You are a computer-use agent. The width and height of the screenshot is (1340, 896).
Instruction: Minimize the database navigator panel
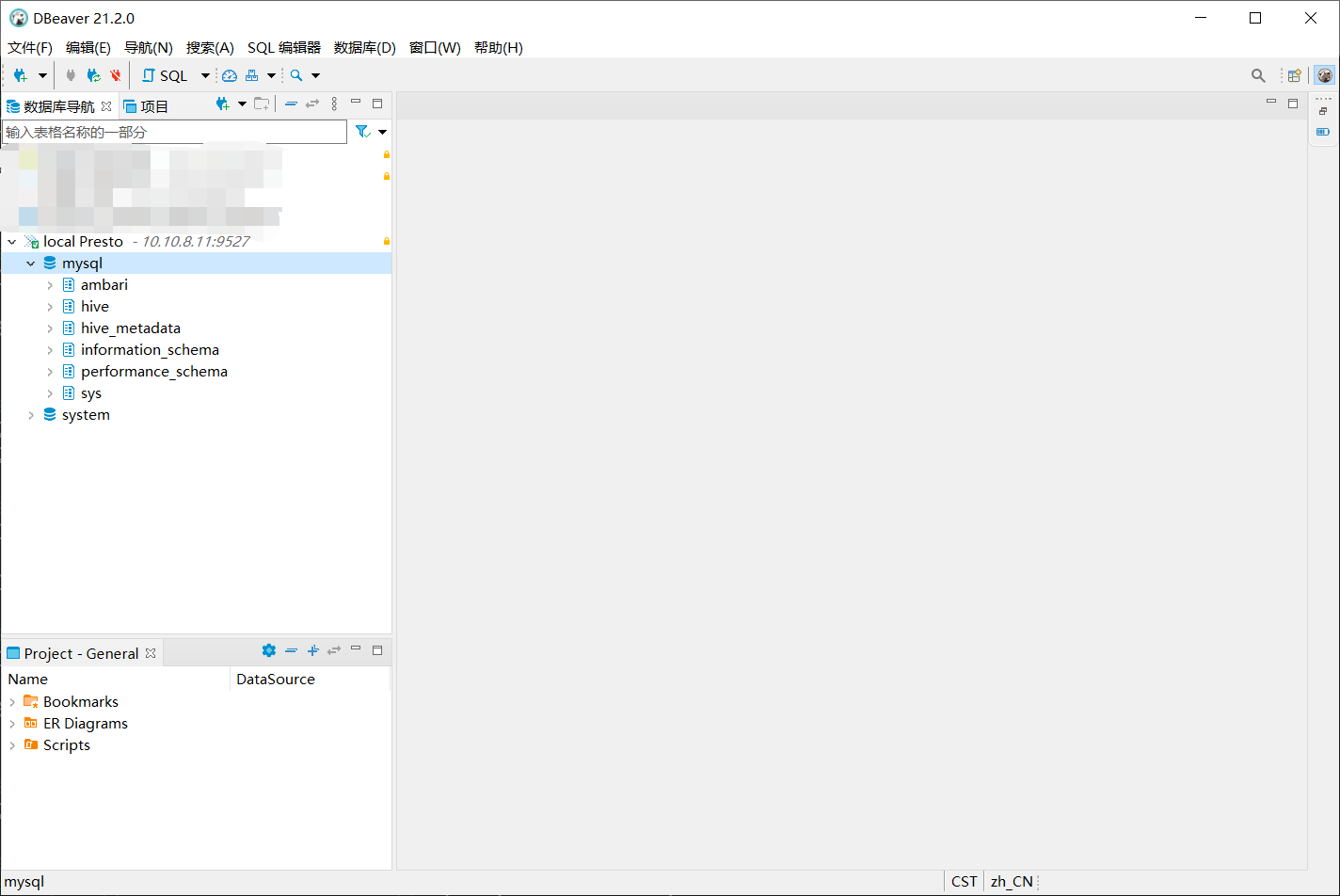coord(356,102)
